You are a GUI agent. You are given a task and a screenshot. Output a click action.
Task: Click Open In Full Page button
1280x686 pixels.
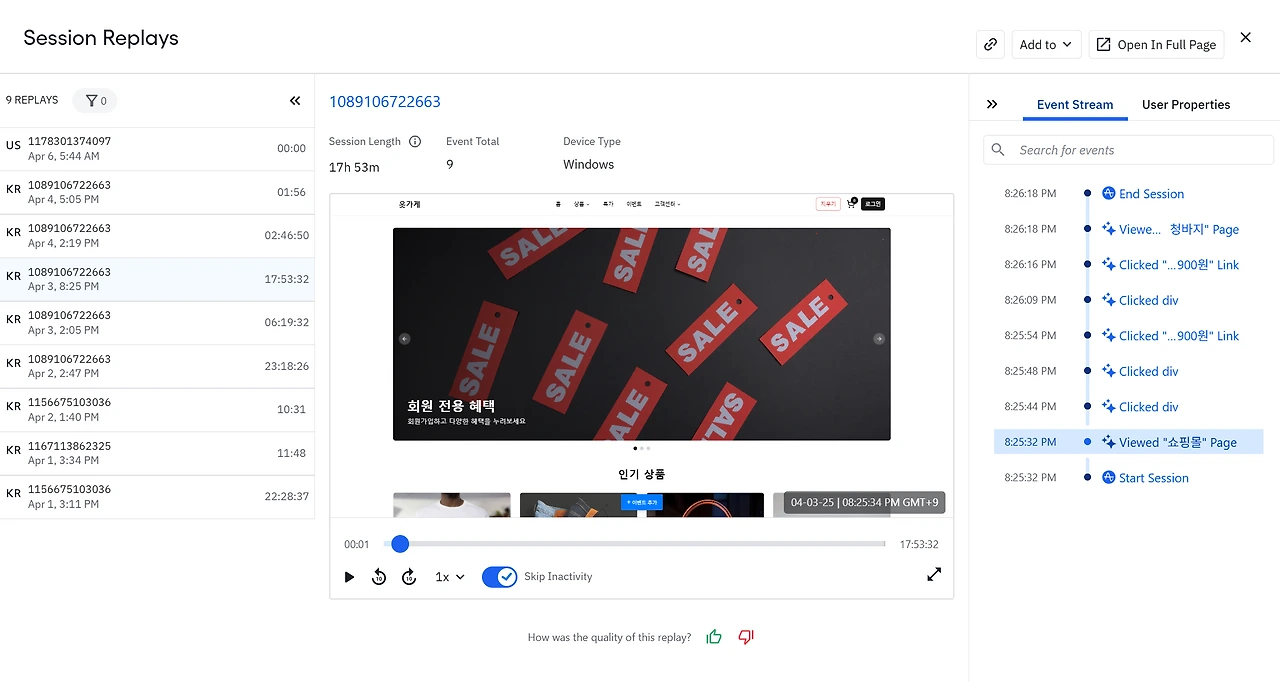click(x=1156, y=44)
